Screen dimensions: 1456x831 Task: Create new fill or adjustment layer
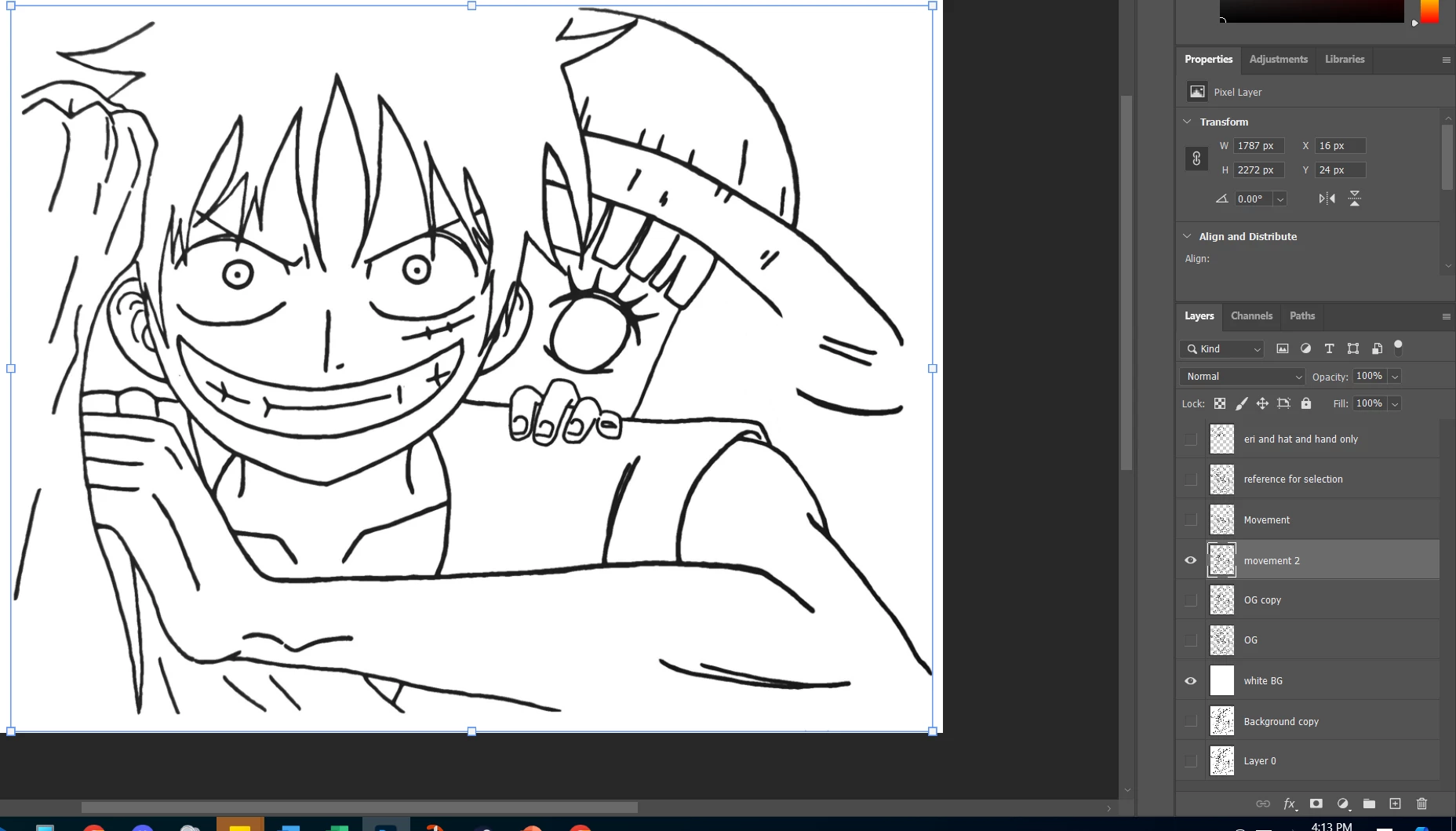(1343, 804)
